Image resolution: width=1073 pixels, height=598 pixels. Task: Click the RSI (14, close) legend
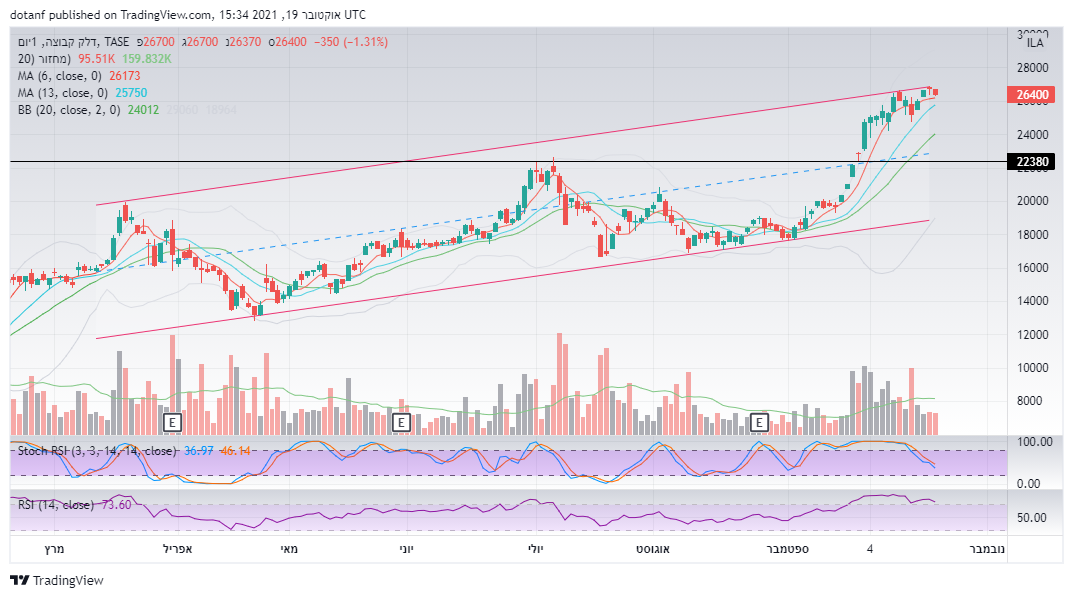click(55, 505)
